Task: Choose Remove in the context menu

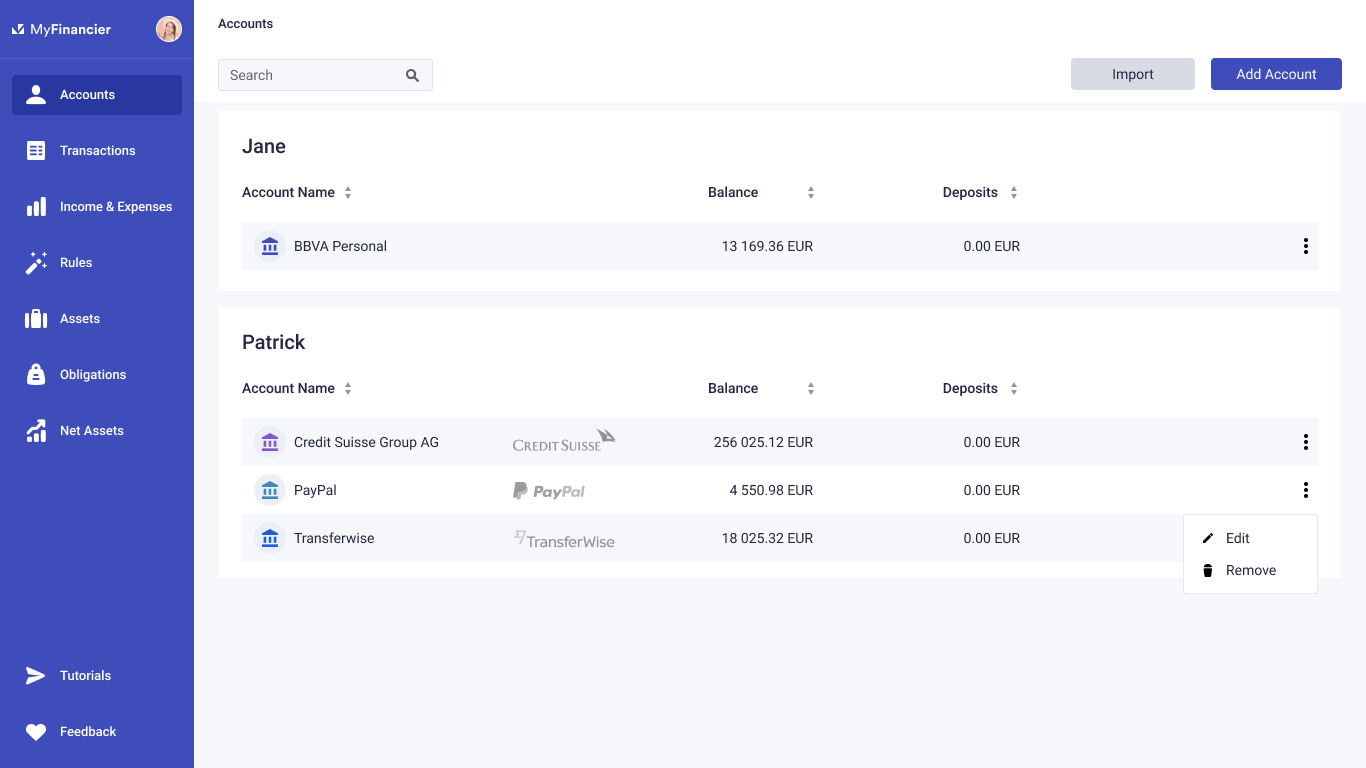Action: (1250, 570)
